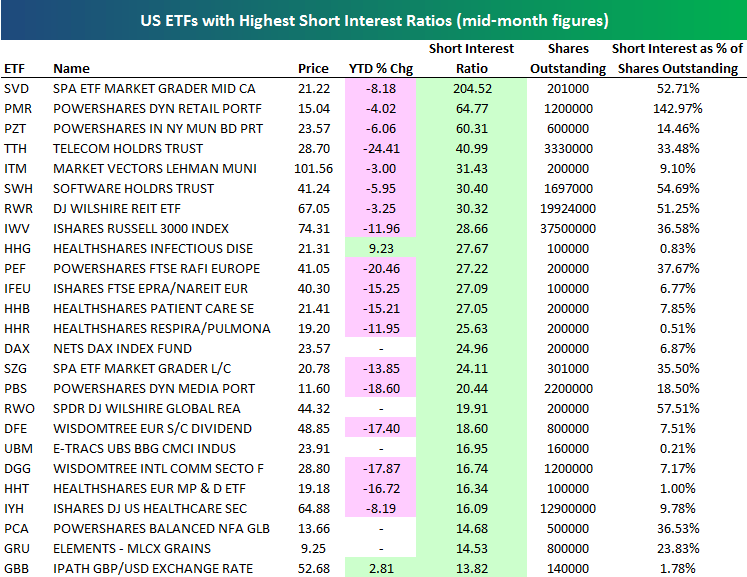
Task: Click short interest ratio 30.32
Action: 472,209
